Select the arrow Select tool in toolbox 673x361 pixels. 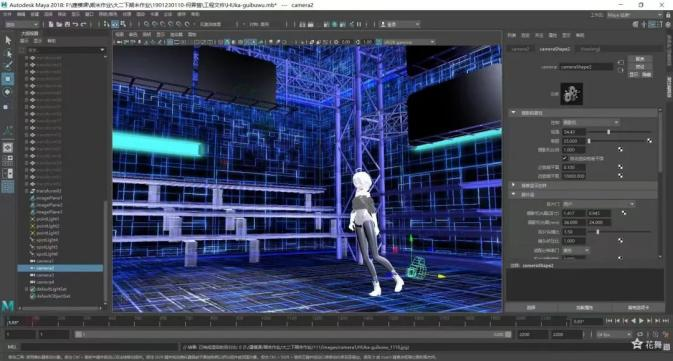(x=8, y=40)
